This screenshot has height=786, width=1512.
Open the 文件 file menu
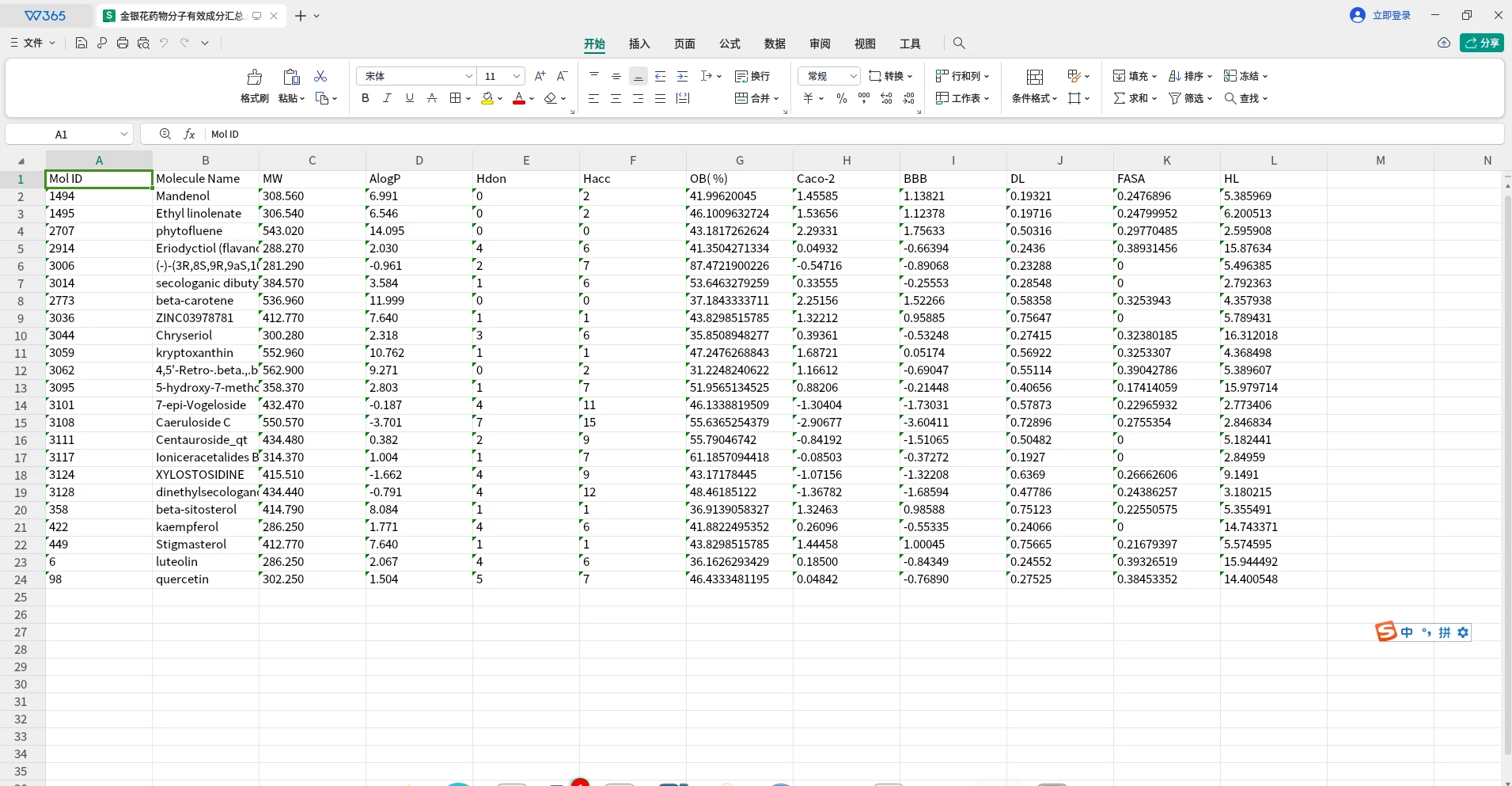[33, 43]
